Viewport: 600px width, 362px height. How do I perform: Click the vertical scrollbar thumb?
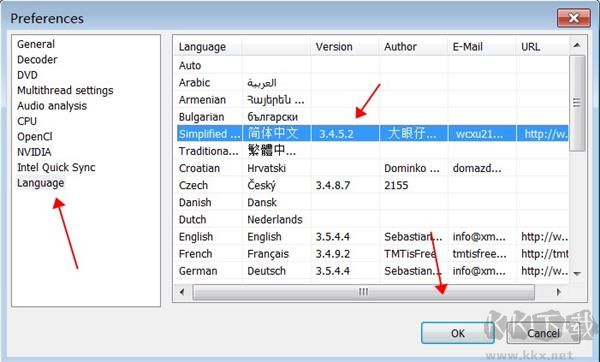577,103
